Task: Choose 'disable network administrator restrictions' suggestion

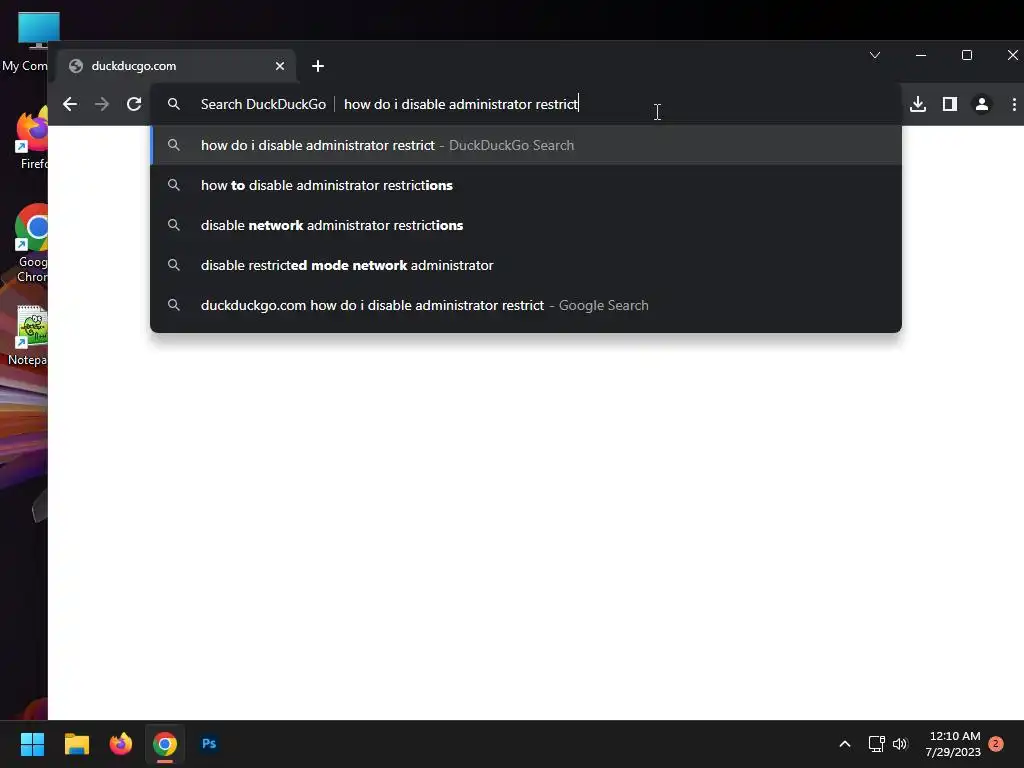Action: point(526,225)
